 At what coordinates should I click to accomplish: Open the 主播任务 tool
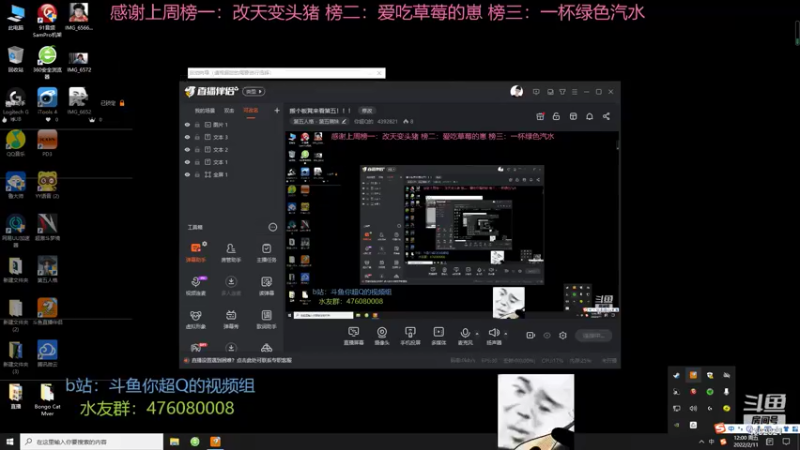point(266,252)
